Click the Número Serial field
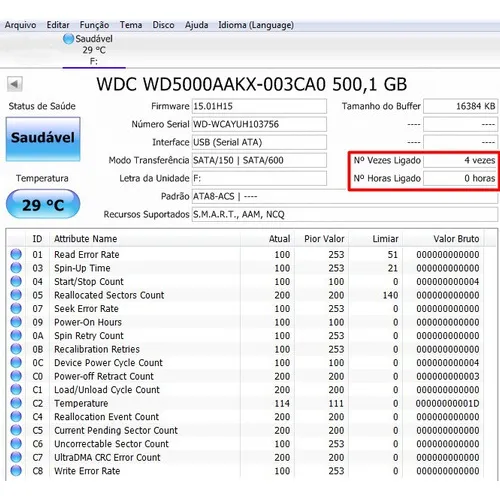This screenshot has height=500, width=500. [x=259, y=124]
